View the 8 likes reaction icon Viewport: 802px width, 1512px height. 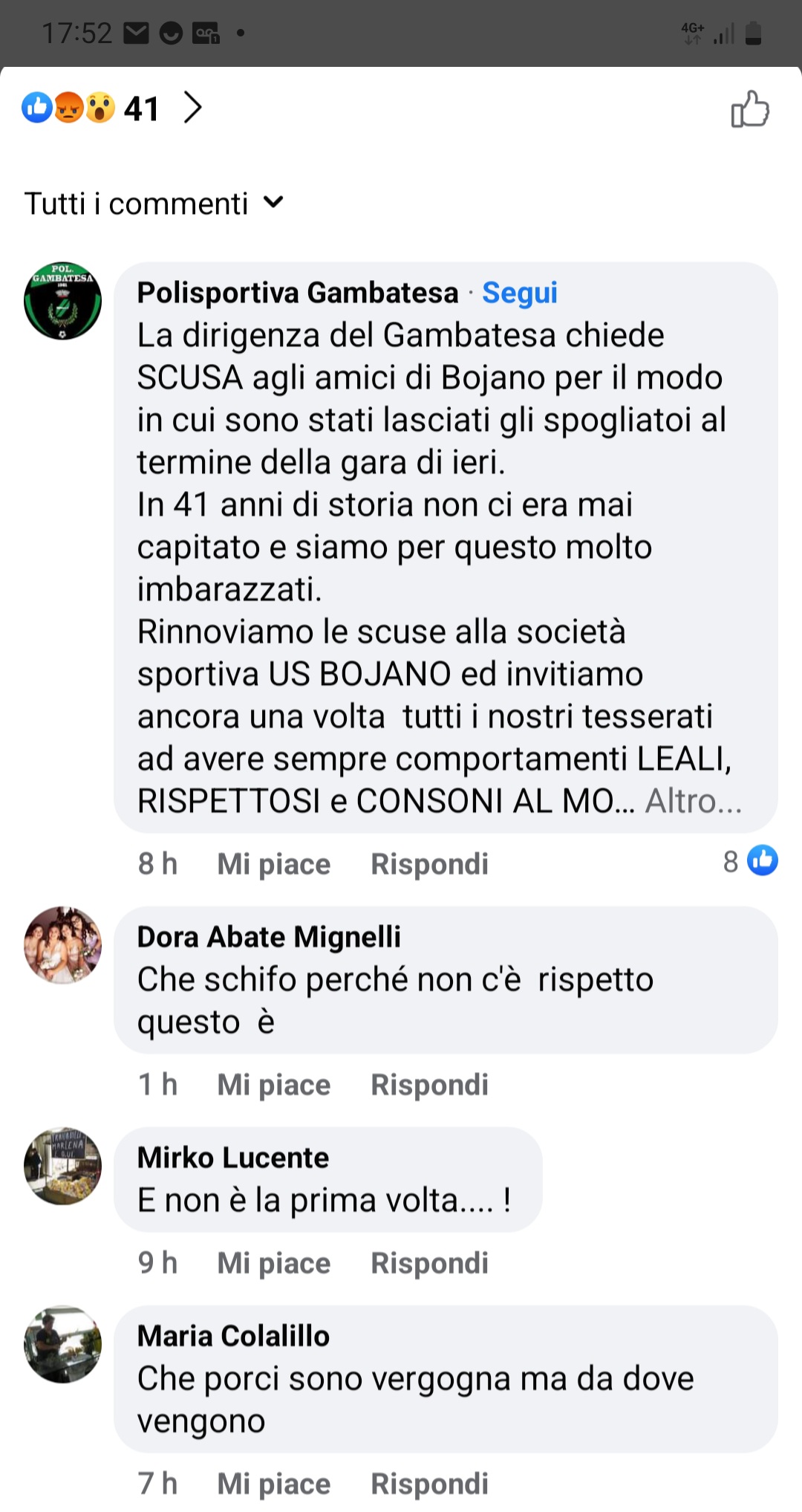762,860
